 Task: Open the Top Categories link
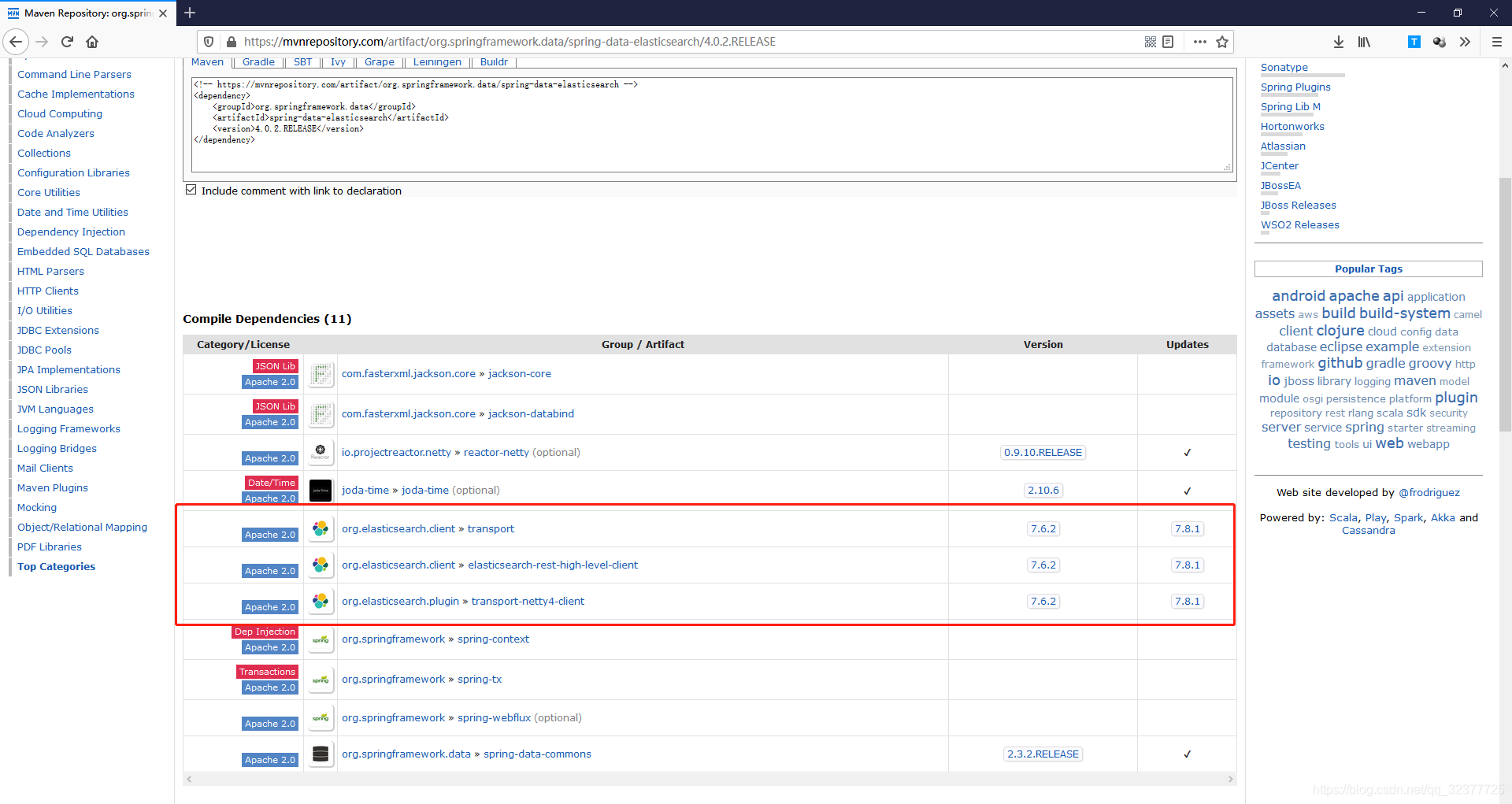(x=56, y=566)
